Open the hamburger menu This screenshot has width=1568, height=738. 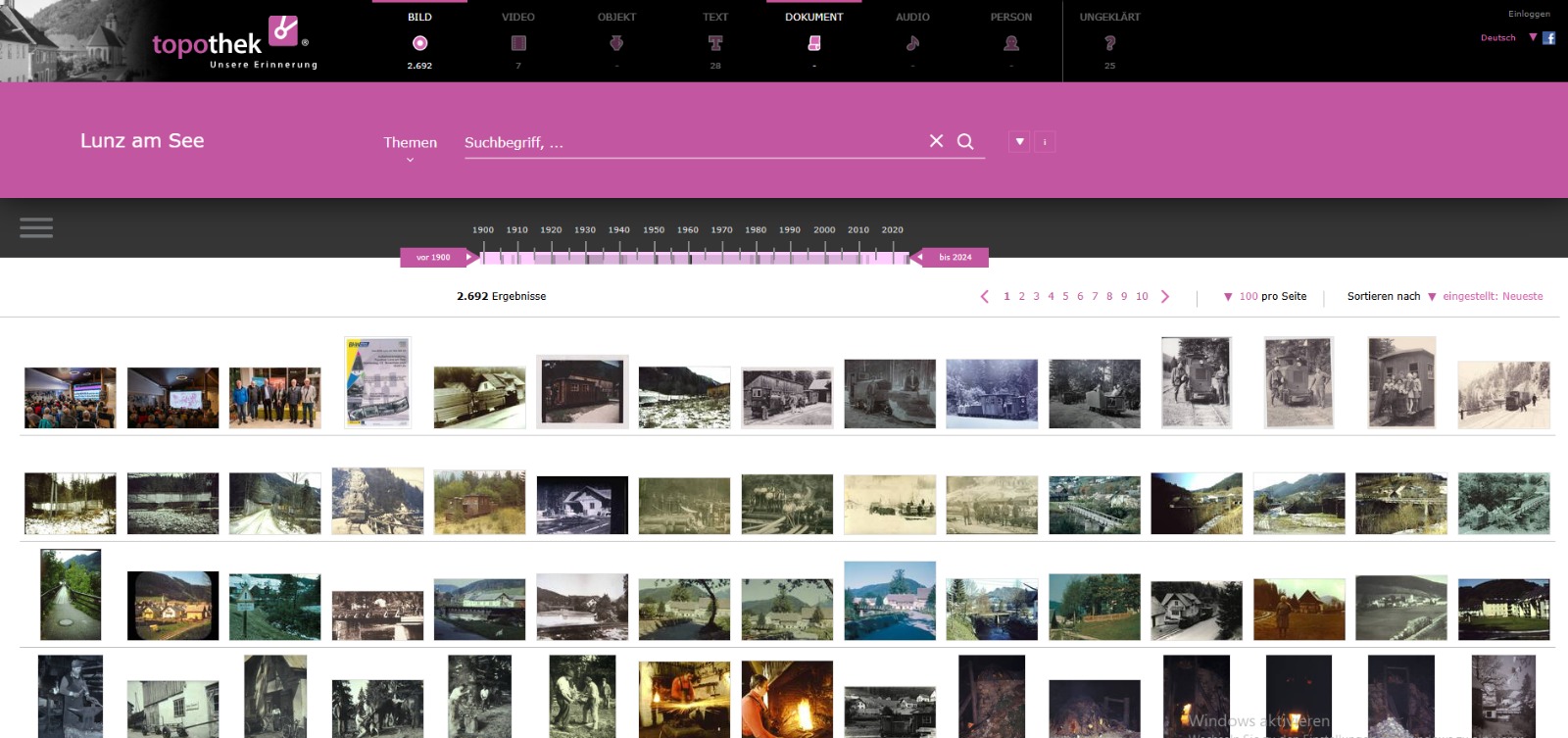pos(36,227)
